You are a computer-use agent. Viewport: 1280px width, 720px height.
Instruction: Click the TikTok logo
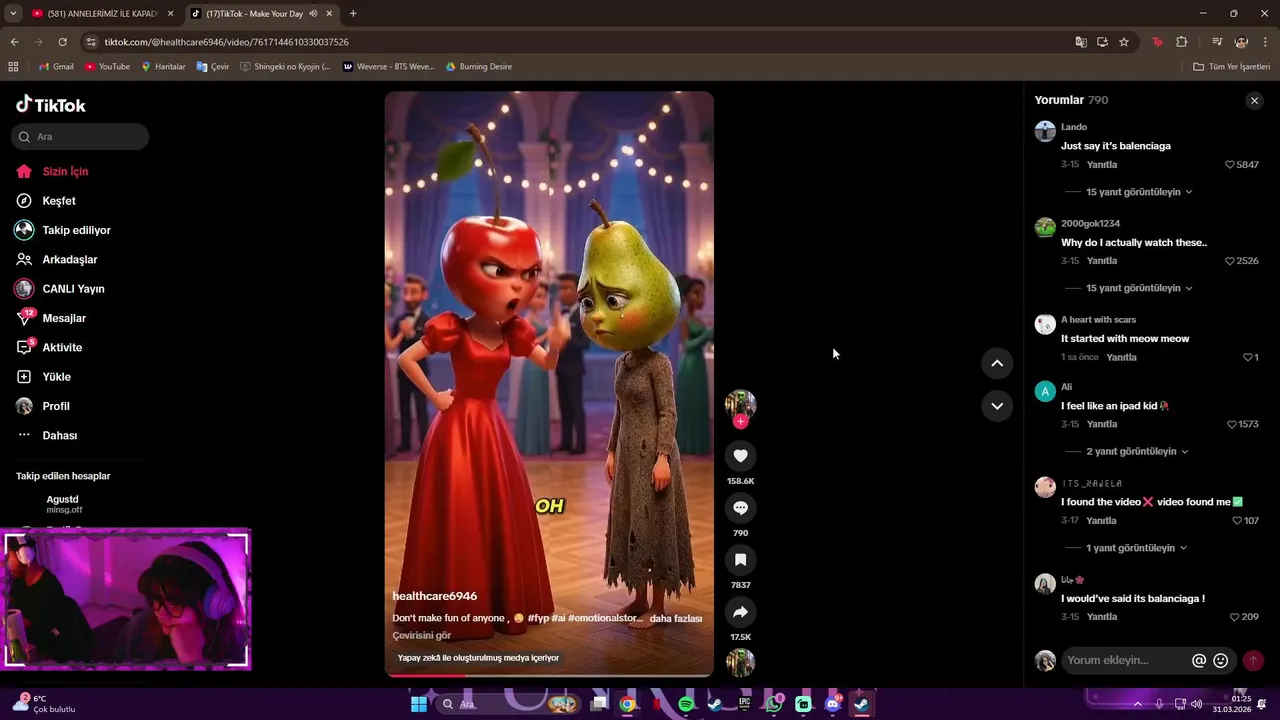pos(51,105)
